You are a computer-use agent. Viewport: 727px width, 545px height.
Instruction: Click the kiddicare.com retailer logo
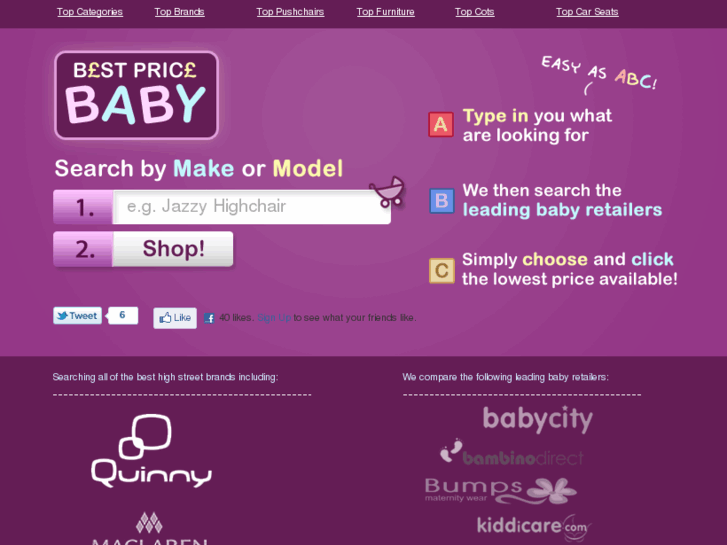[534, 527]
